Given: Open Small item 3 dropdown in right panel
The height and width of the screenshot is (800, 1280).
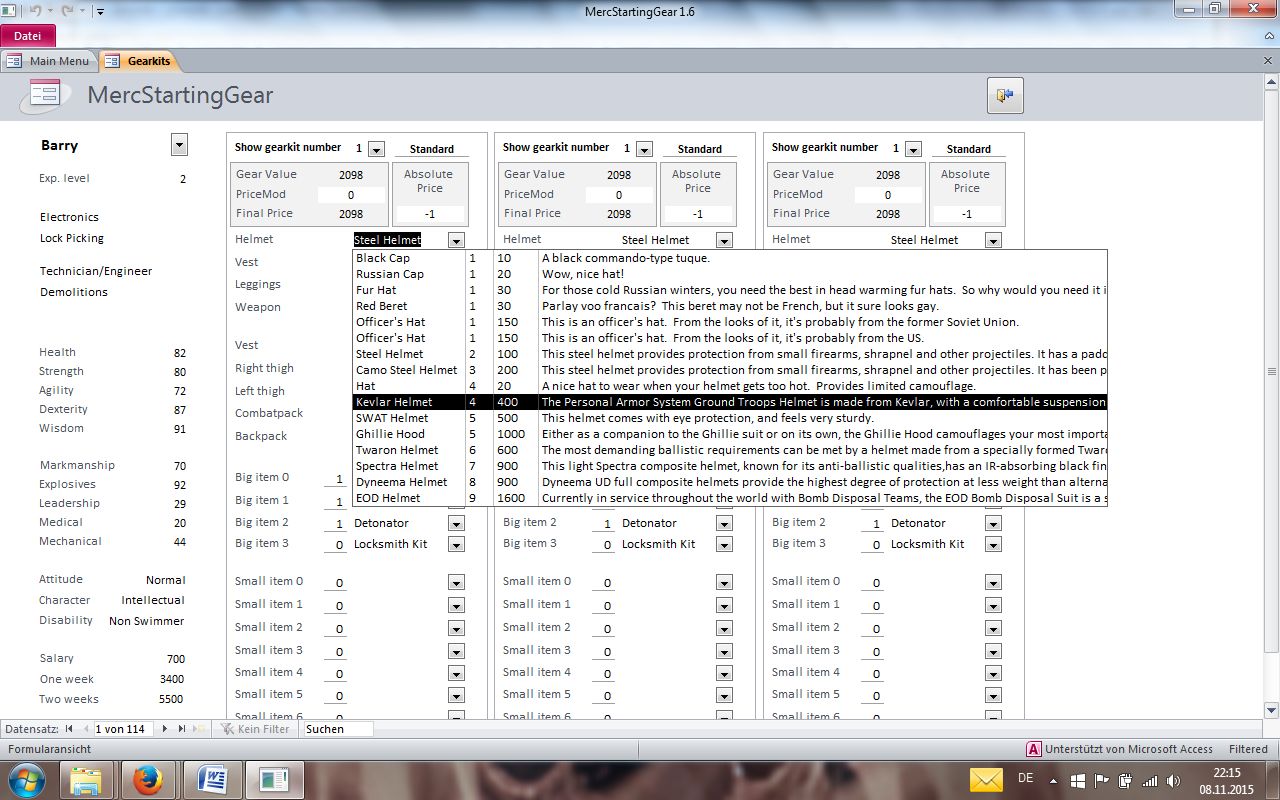Looking at the screenshot, I should [993, 651].
